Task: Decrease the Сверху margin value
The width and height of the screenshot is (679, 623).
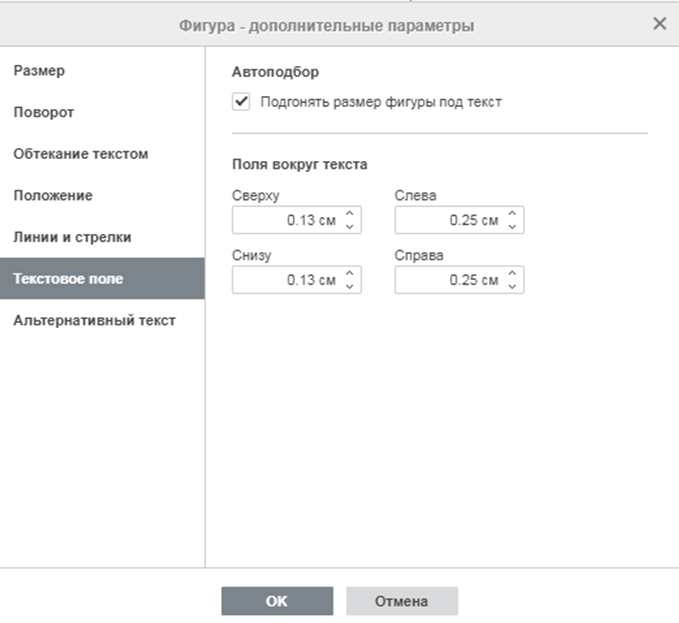Action: [x=350, y=226]
